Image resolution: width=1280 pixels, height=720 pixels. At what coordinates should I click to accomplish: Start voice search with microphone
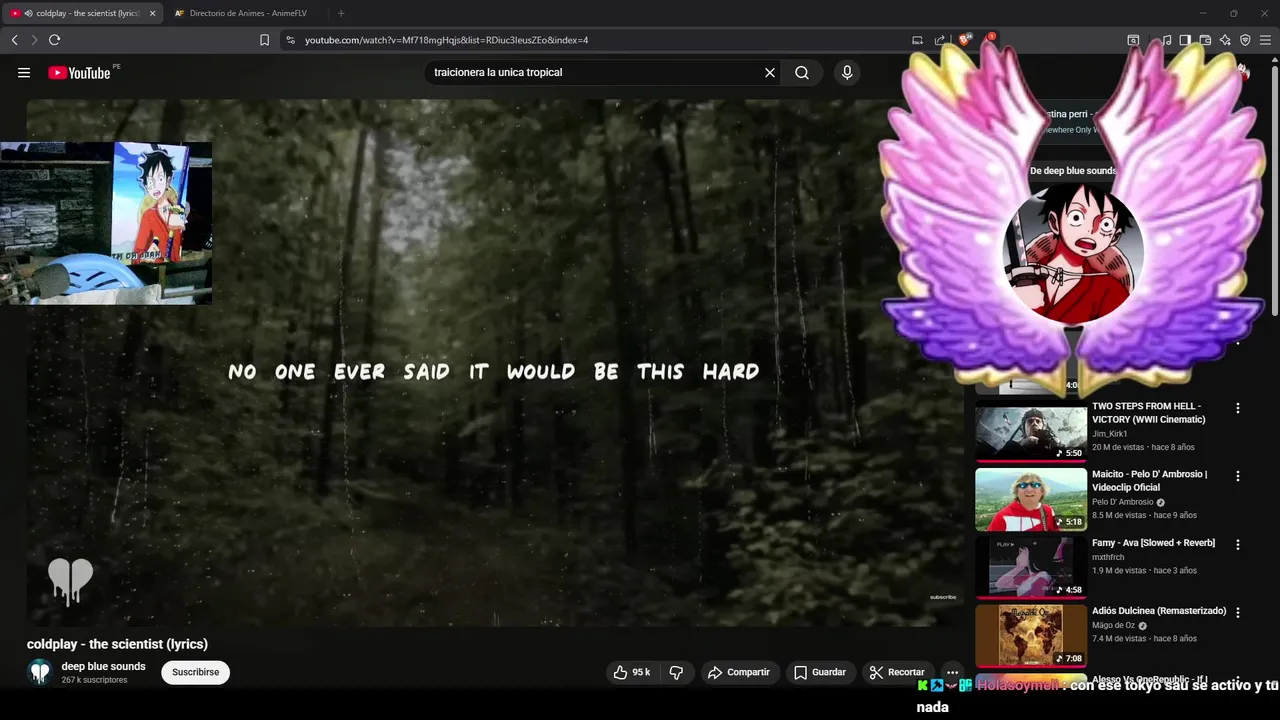(x=847, y=73)
